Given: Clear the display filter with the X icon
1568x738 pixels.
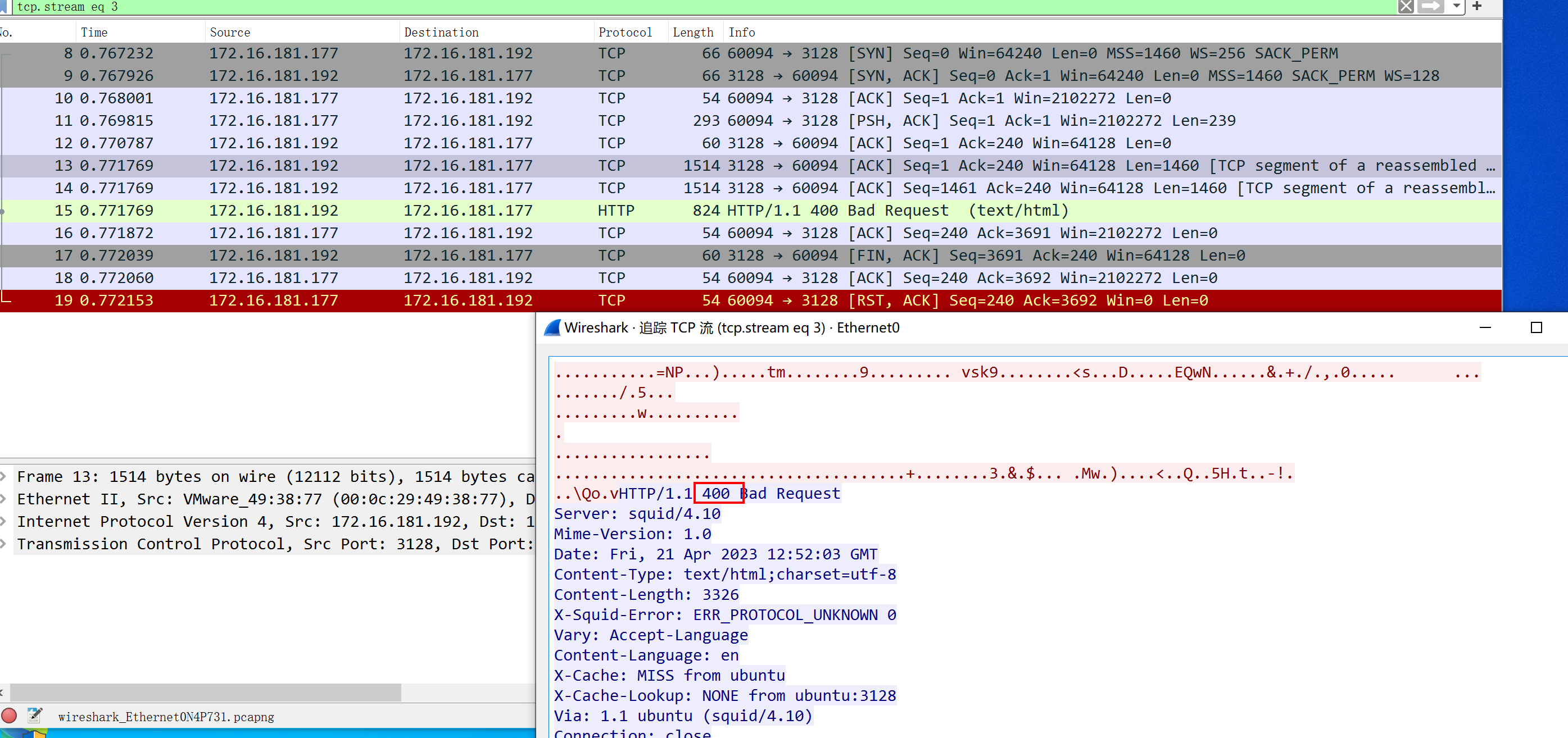Looking at the screenshot, I should pos(1406,7).
